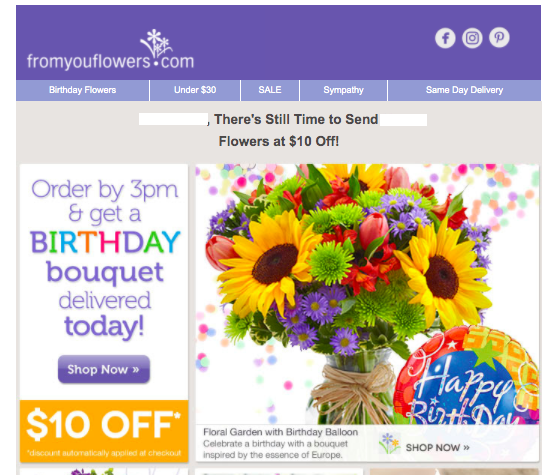Open the Pinterest social icon
This screenshot has width=555, height=475.
pyautogui.click(x=499, y=37)
